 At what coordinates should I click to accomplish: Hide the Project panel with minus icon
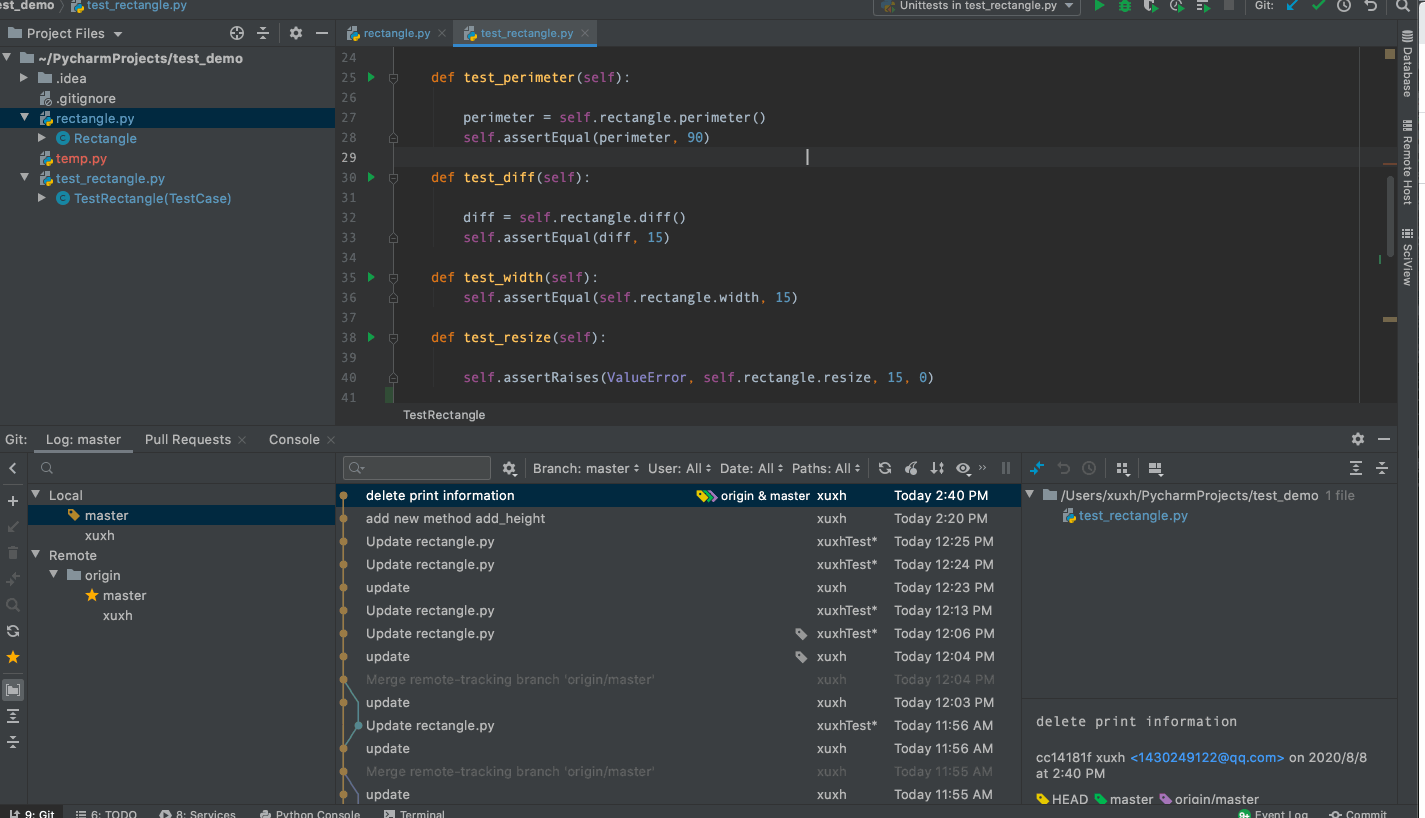coord(321,33)
